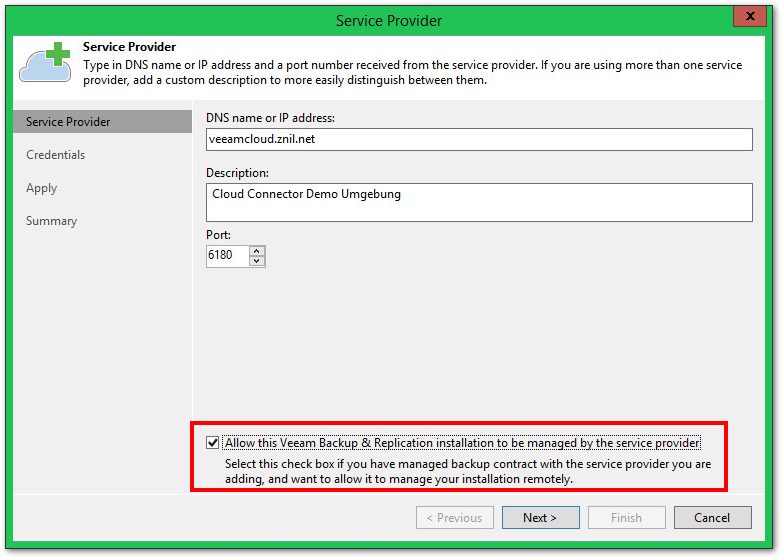Click the DNS name or IP address field

click(479, 140)
